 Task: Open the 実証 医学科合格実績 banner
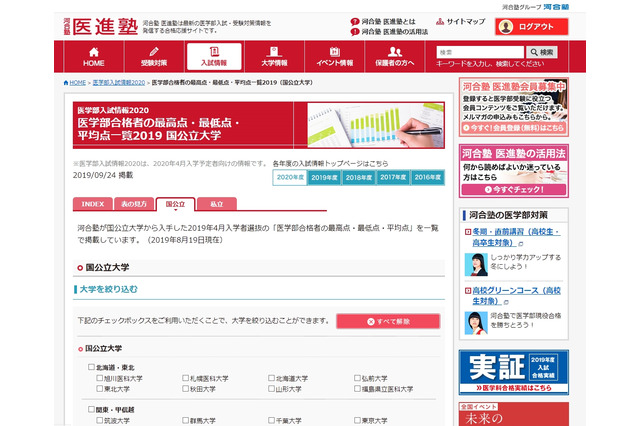[x=513, y=372]
